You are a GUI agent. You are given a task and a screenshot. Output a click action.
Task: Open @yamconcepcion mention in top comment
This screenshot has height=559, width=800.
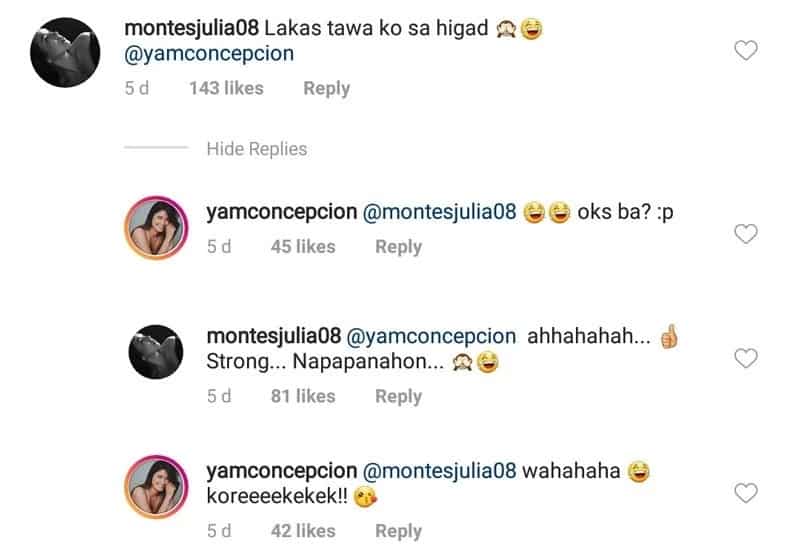pos(209,54)
